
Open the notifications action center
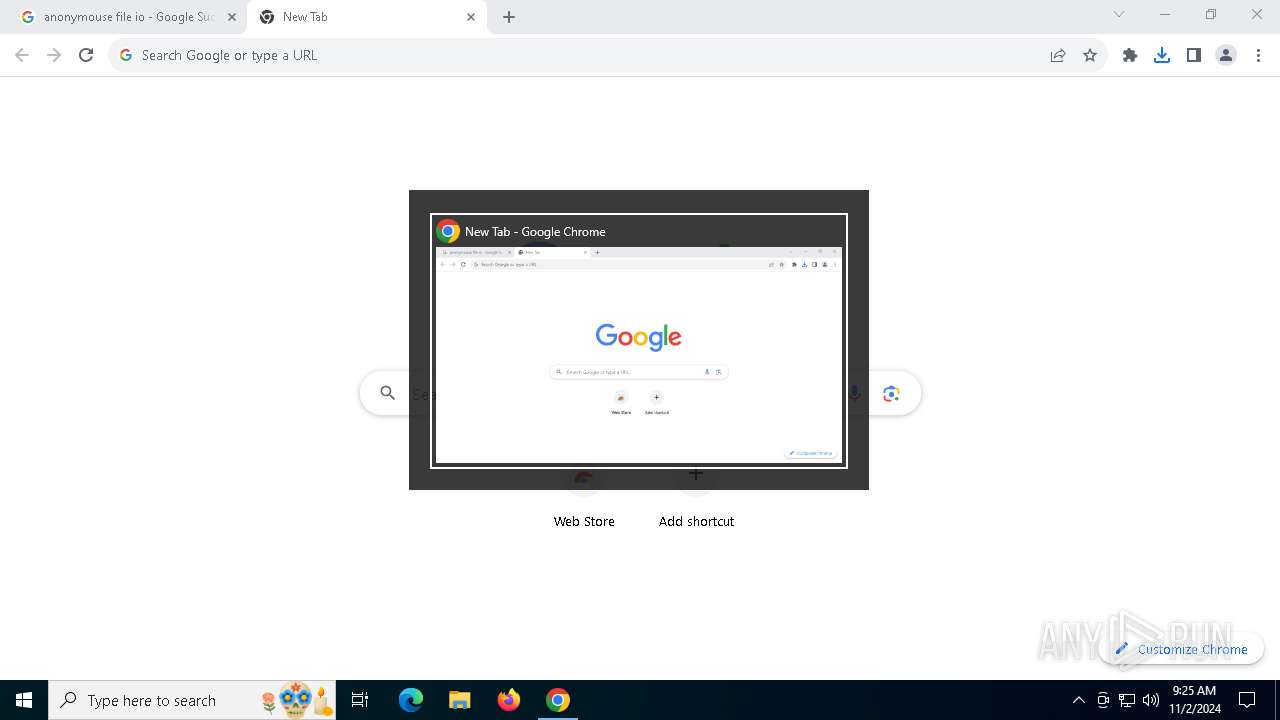click(x=1247, y=700)
